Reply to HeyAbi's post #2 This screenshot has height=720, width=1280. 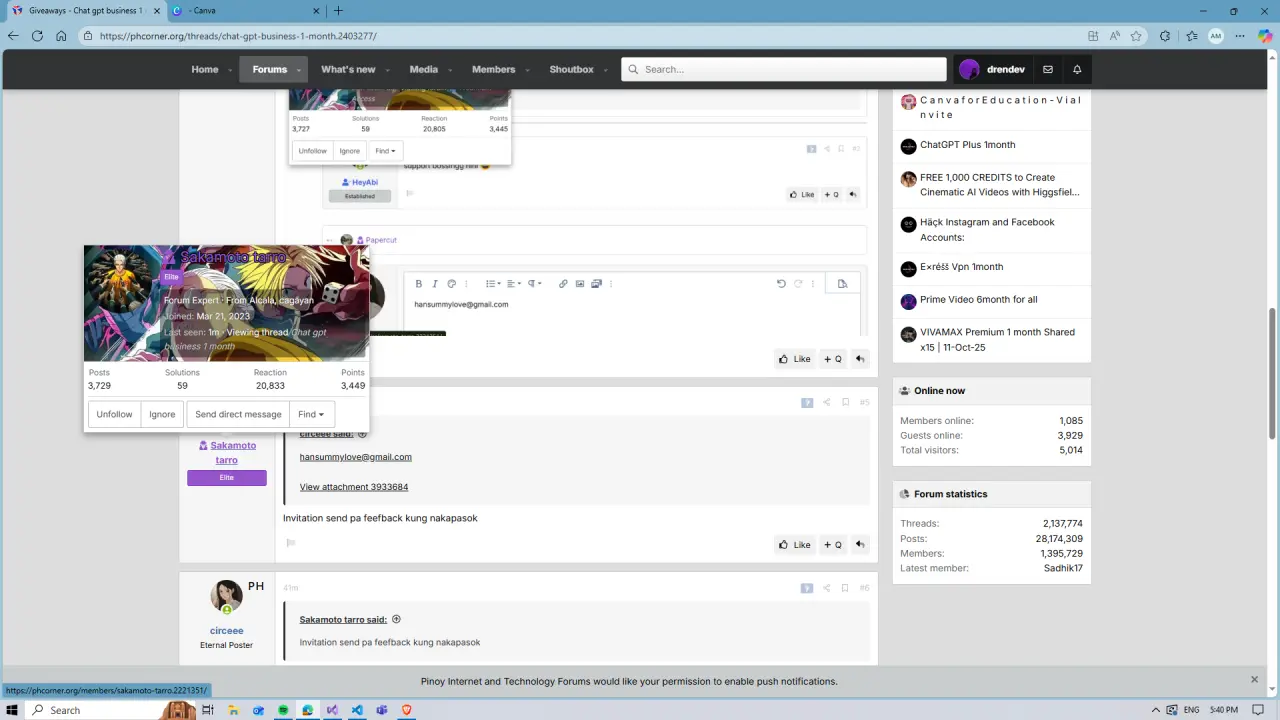[853, 195]
